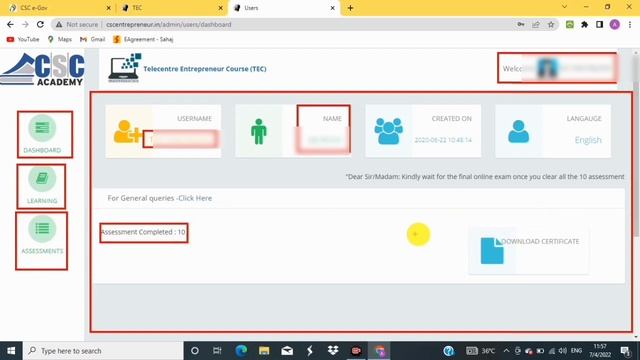Click the Telecentre Entrepreneur Course (TEC) title

(205, 69)
